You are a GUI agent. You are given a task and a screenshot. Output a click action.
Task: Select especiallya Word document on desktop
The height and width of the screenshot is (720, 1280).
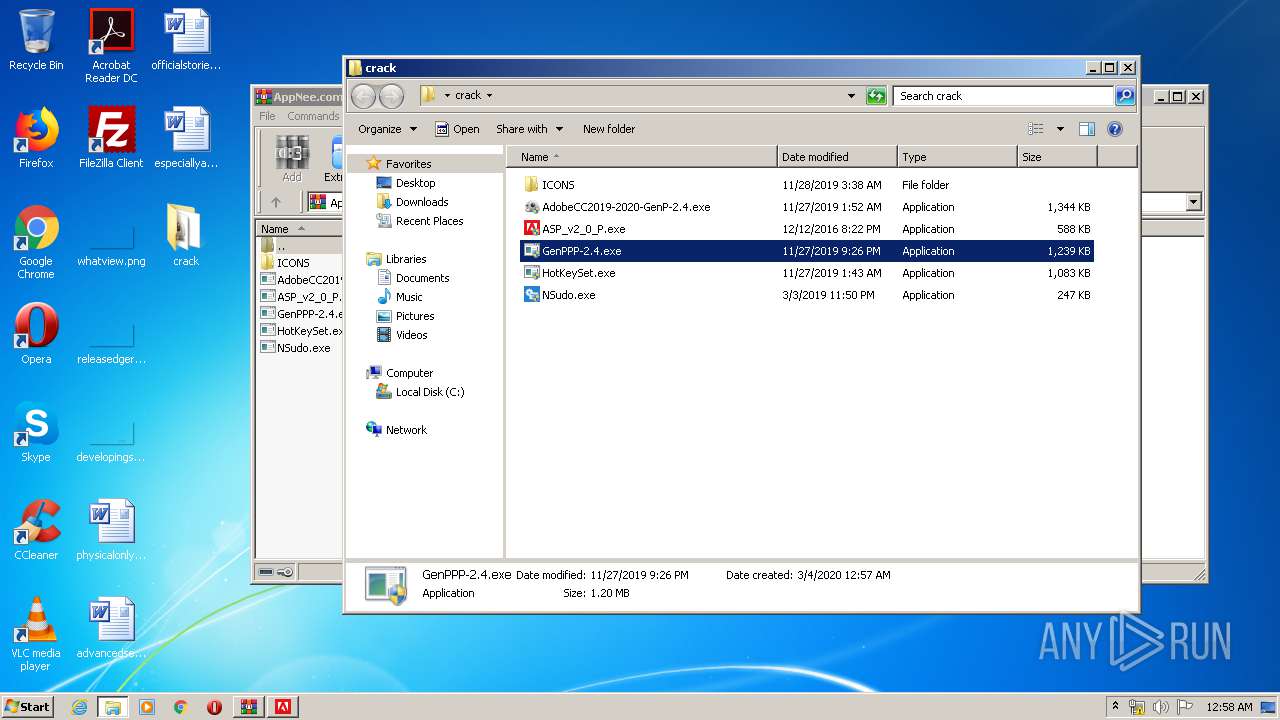pos(186,138)
